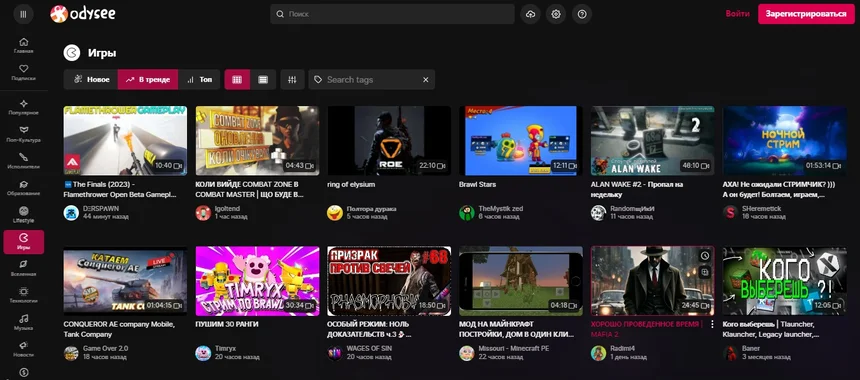
Task: Open Вселенная category in sidebar
Action: [24, 269]
